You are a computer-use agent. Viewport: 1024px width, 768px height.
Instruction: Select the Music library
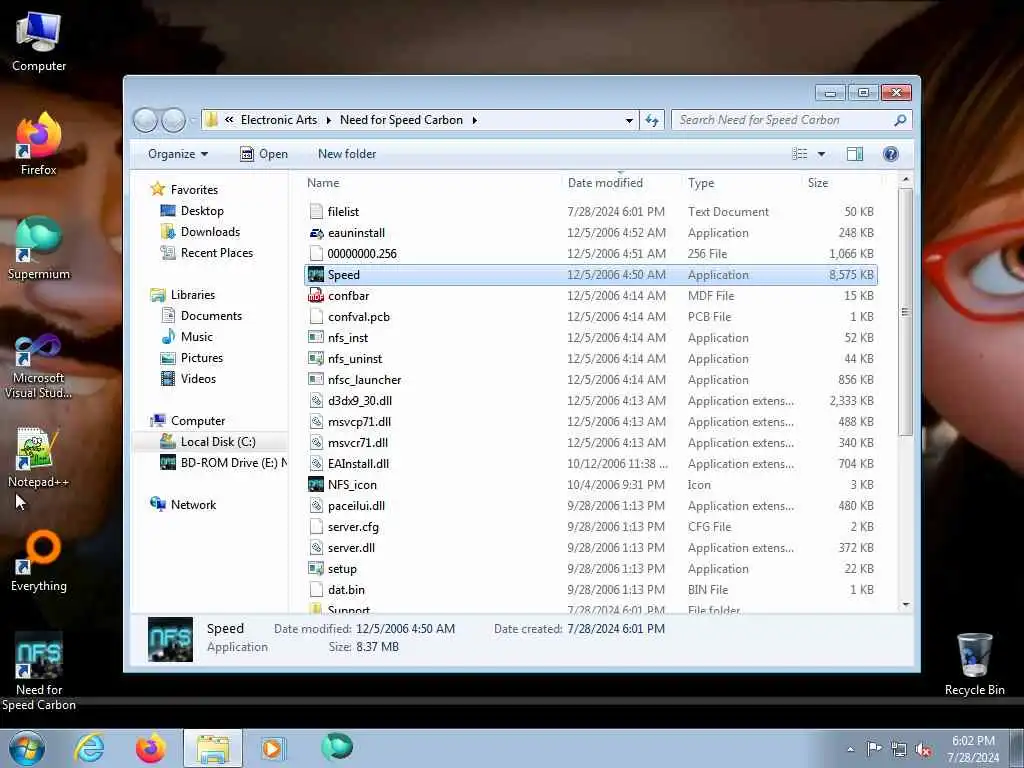187,337
